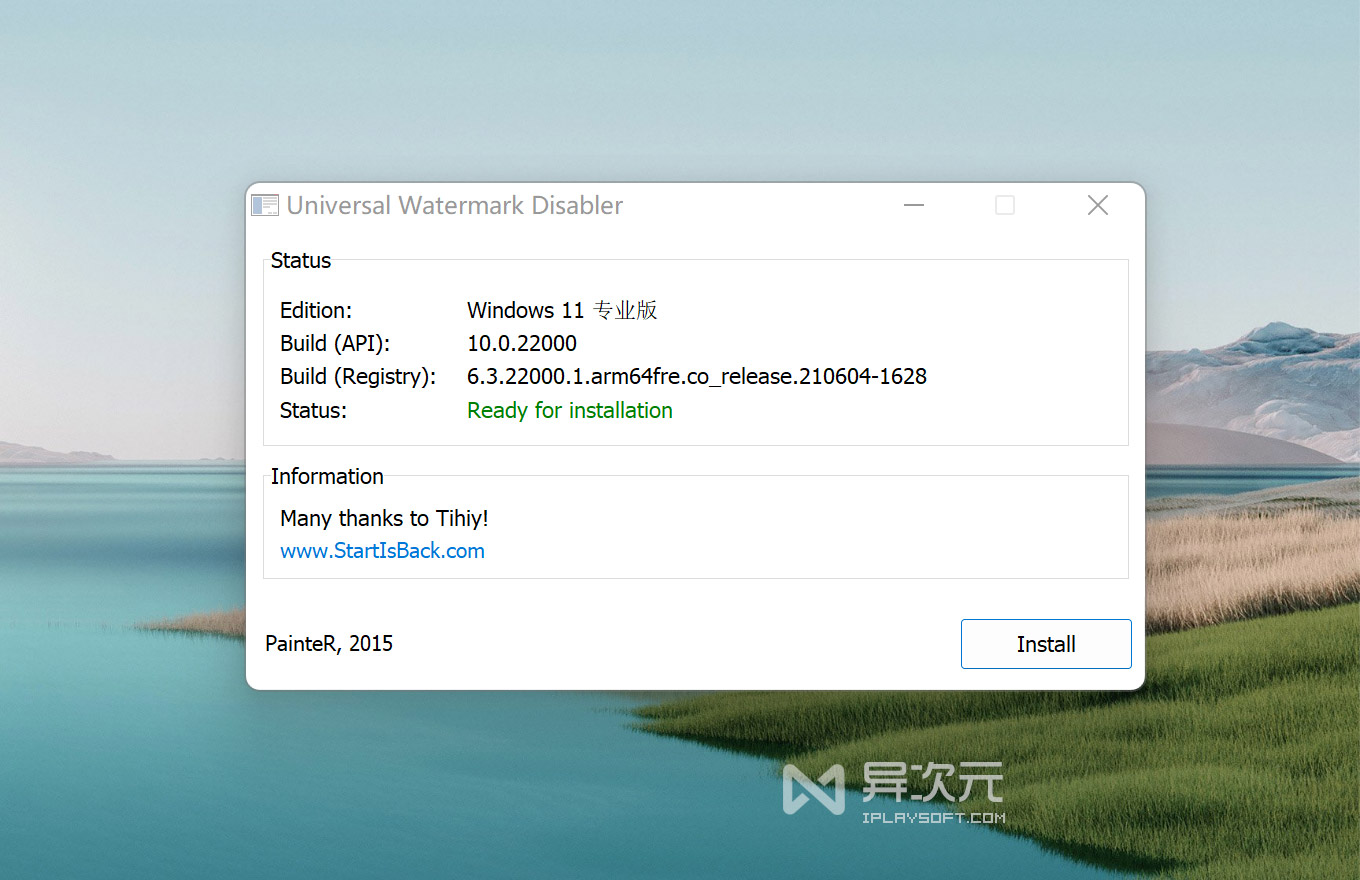Select the Many thanks to Tihiy! text
Screen dimensions: 1360x880
coord(384,518)
